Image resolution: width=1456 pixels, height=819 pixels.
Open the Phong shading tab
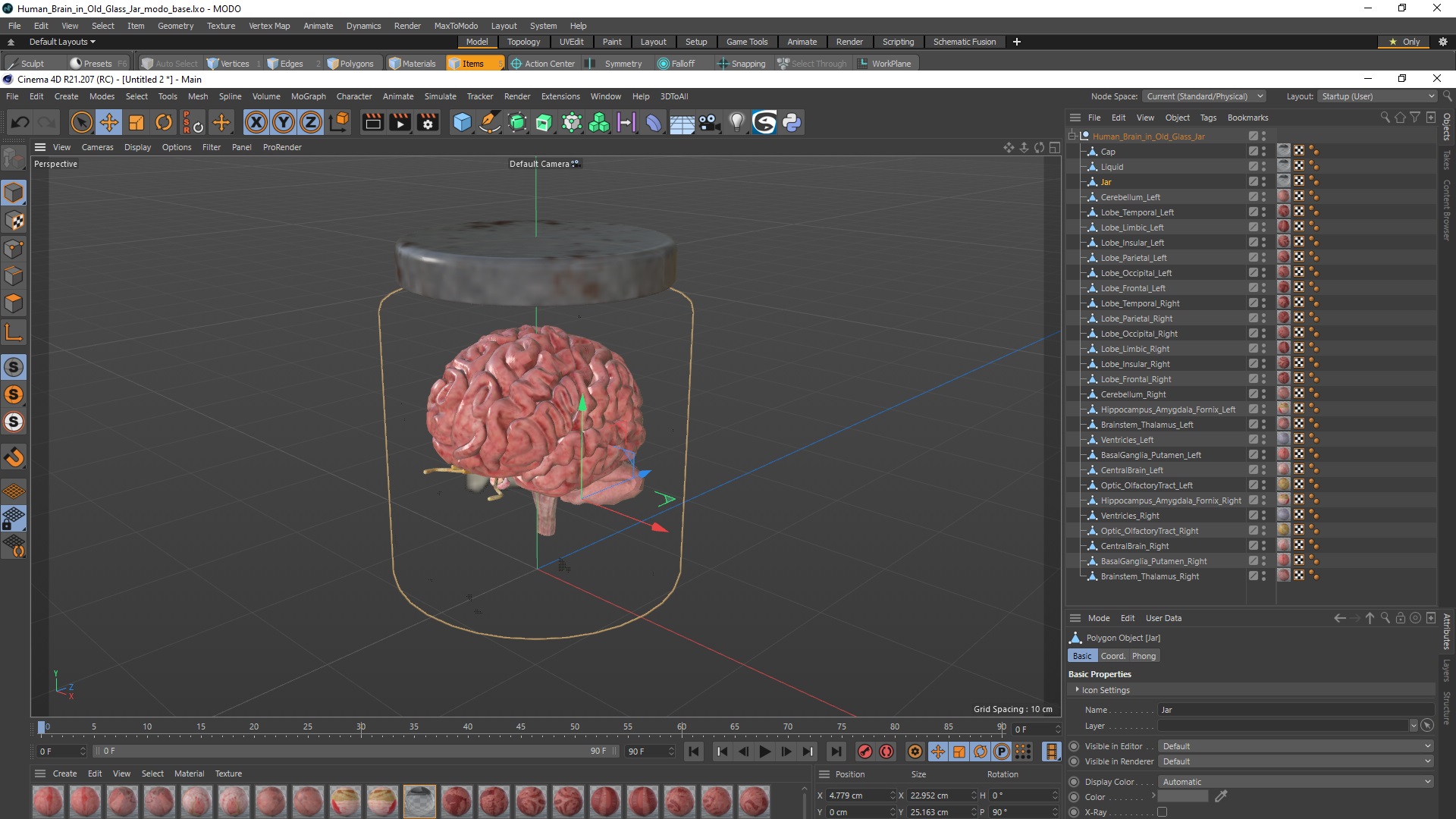(x=1143, y=656)
